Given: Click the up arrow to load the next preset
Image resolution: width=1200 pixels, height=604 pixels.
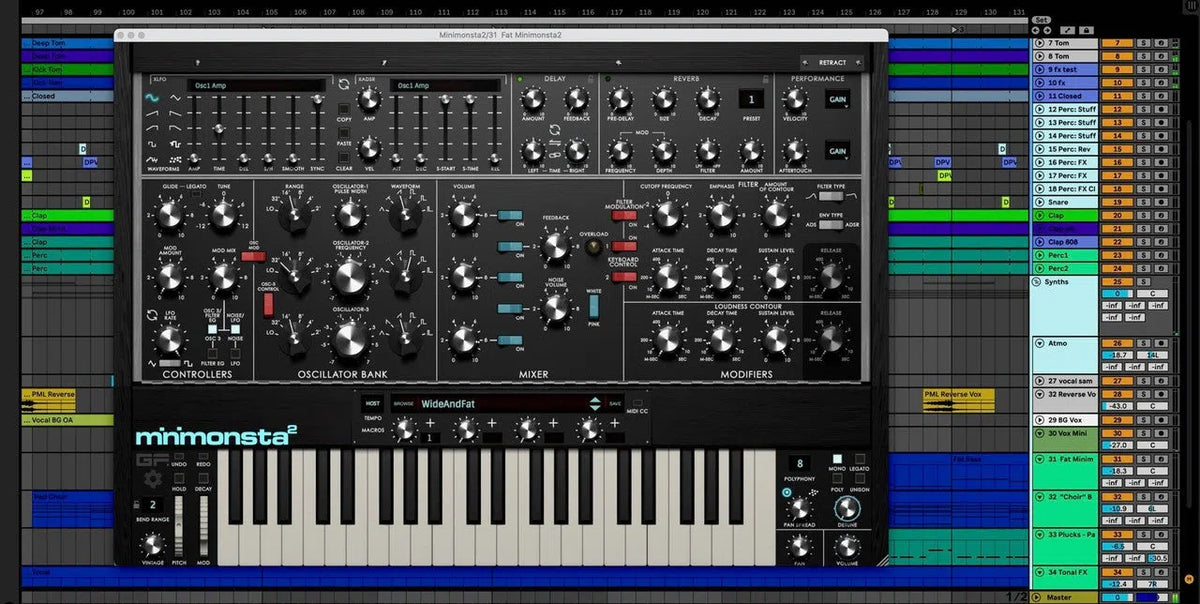Looking at the screenshot, I should tap(596, 399).
